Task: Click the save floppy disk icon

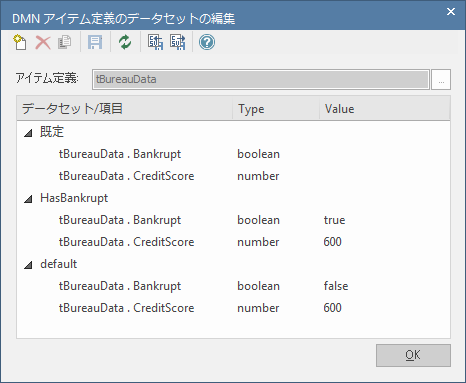Action: (95, 42)
